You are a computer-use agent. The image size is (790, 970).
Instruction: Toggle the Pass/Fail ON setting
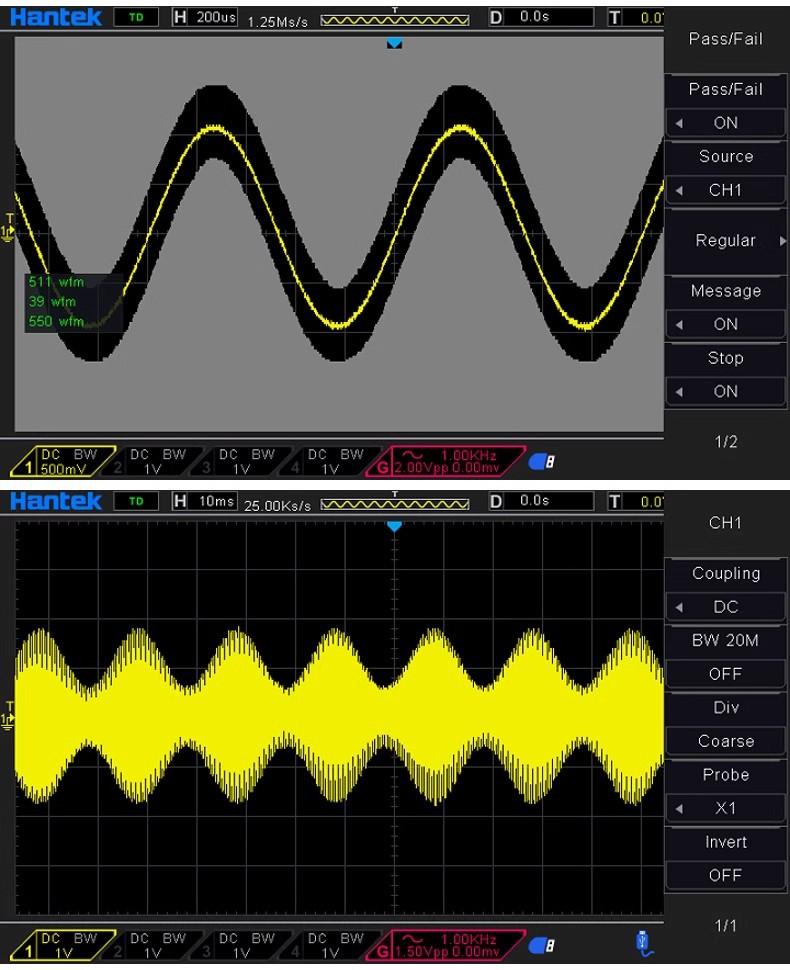coord(726,123)
